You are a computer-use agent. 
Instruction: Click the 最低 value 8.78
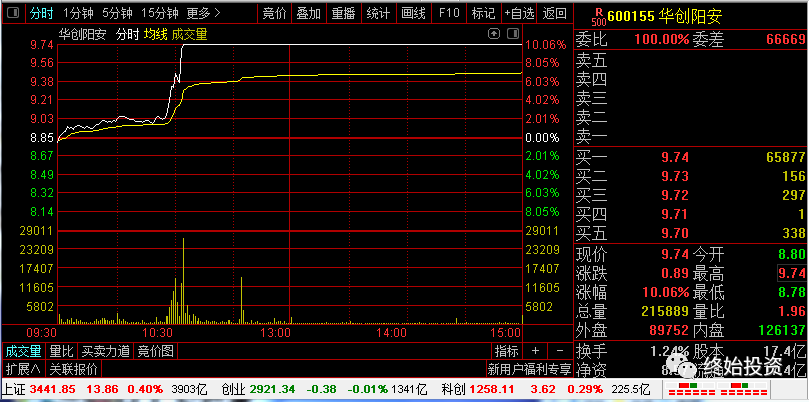pyautogui.click(x=791, y=292)
